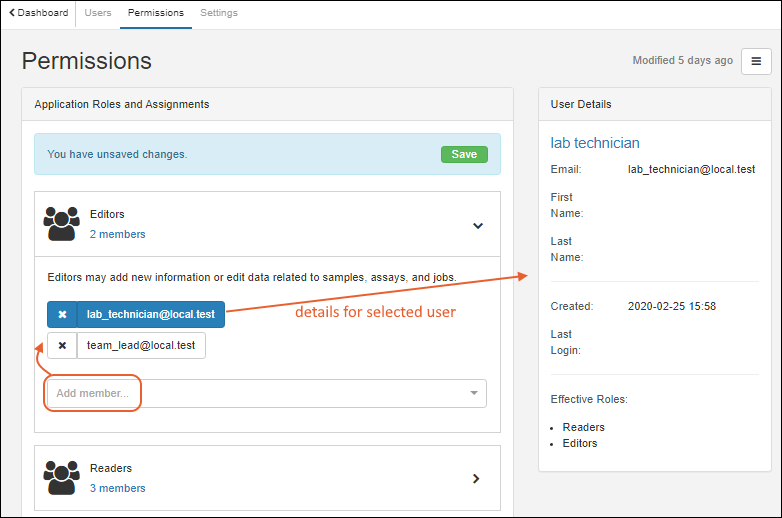Switch to the Users tab
The height and width of the screenshot is (518, 782).
(98, 13)
